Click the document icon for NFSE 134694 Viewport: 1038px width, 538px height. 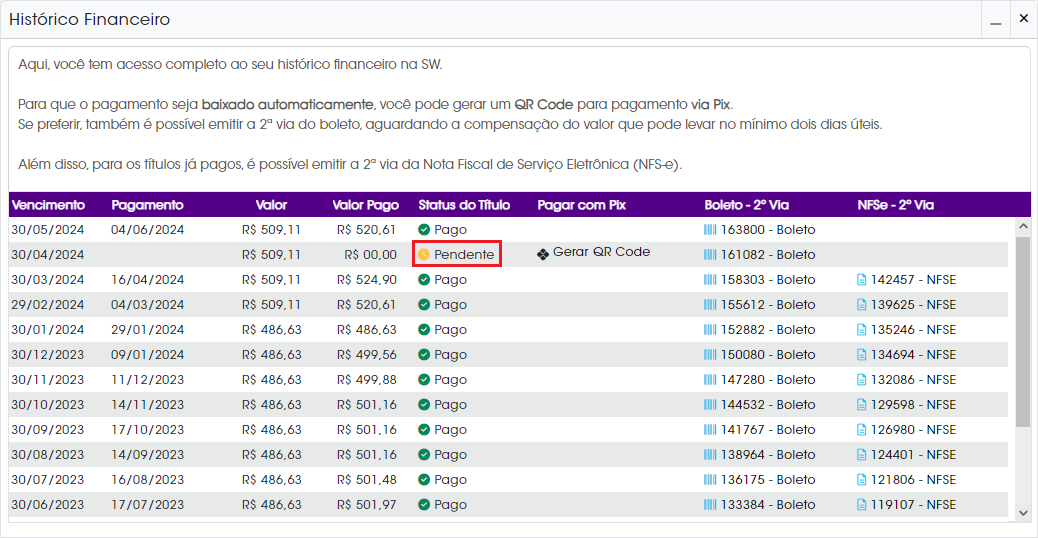tap(861, 355)
